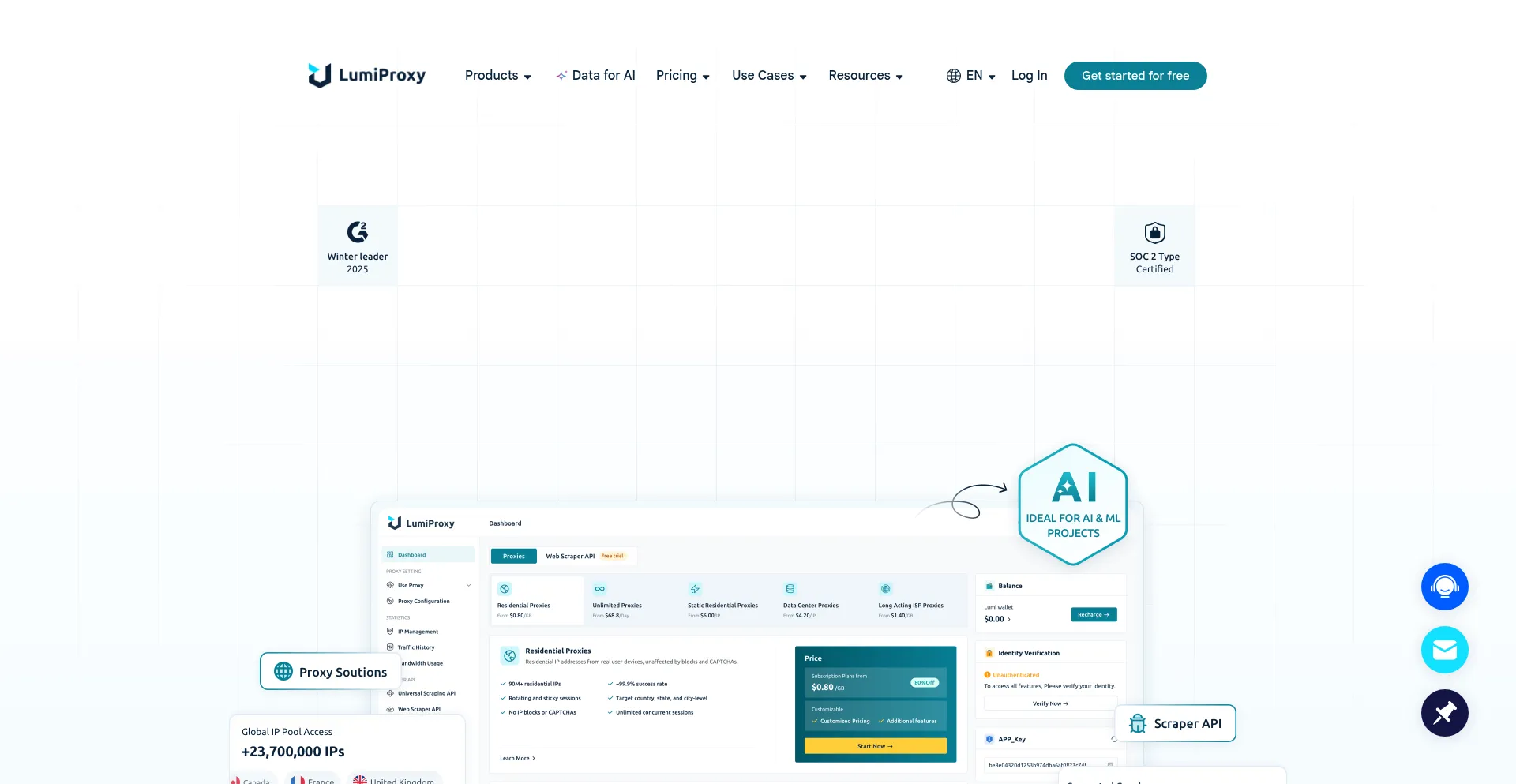This screenshot has width=1516, height=784.
Task: Click the large Residential Proxies section icon
Action: [510, 655]
